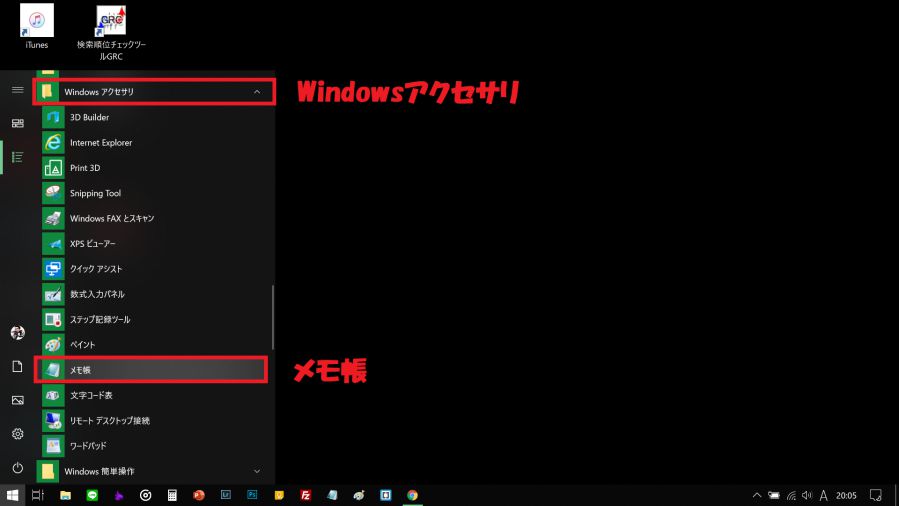Open LINE from the taskbar
This screenshot has height=506, width=899.
pyautogui.click(x=92, y=495)
